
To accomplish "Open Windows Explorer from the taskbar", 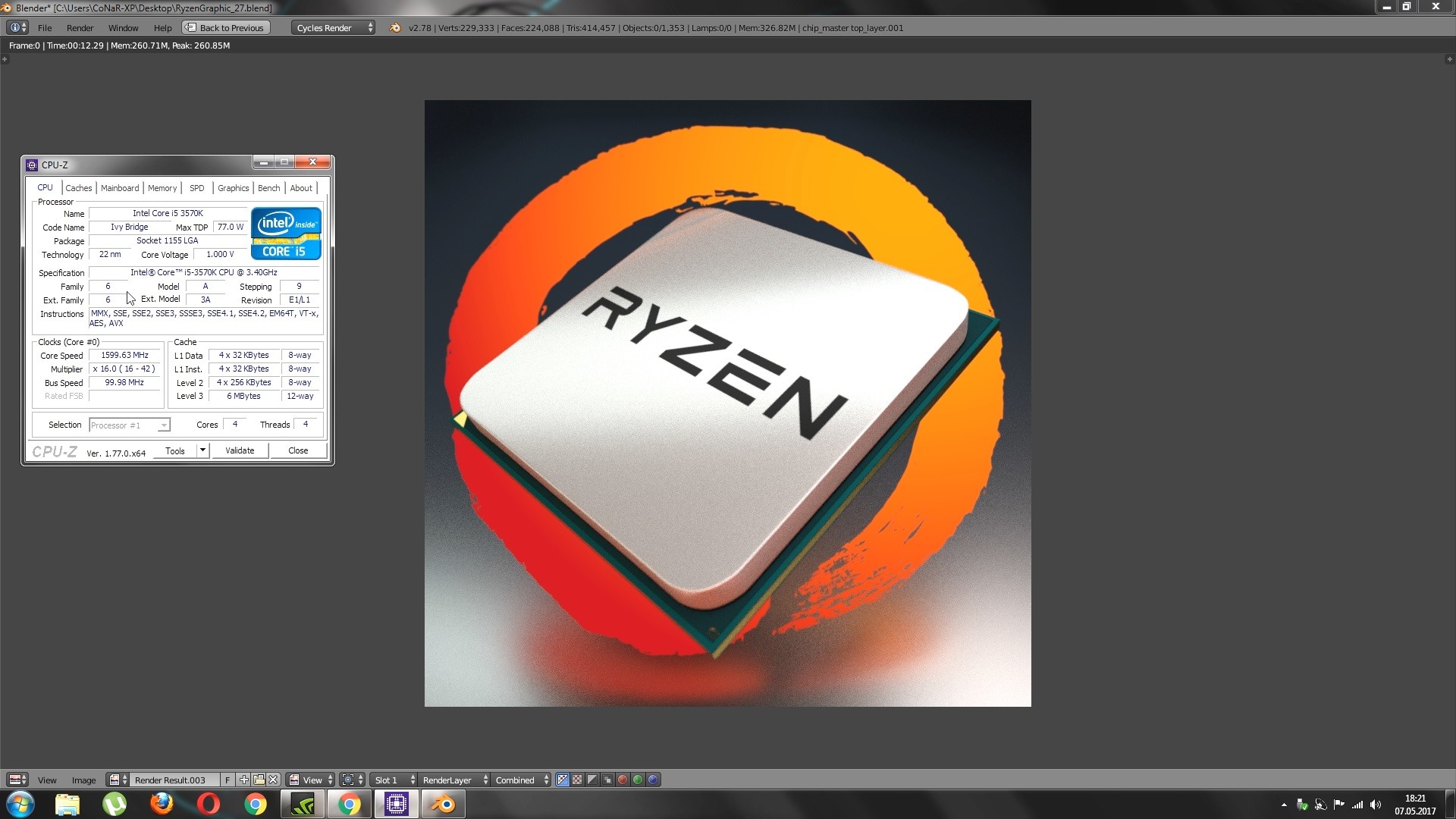I will tap(67, 804).
